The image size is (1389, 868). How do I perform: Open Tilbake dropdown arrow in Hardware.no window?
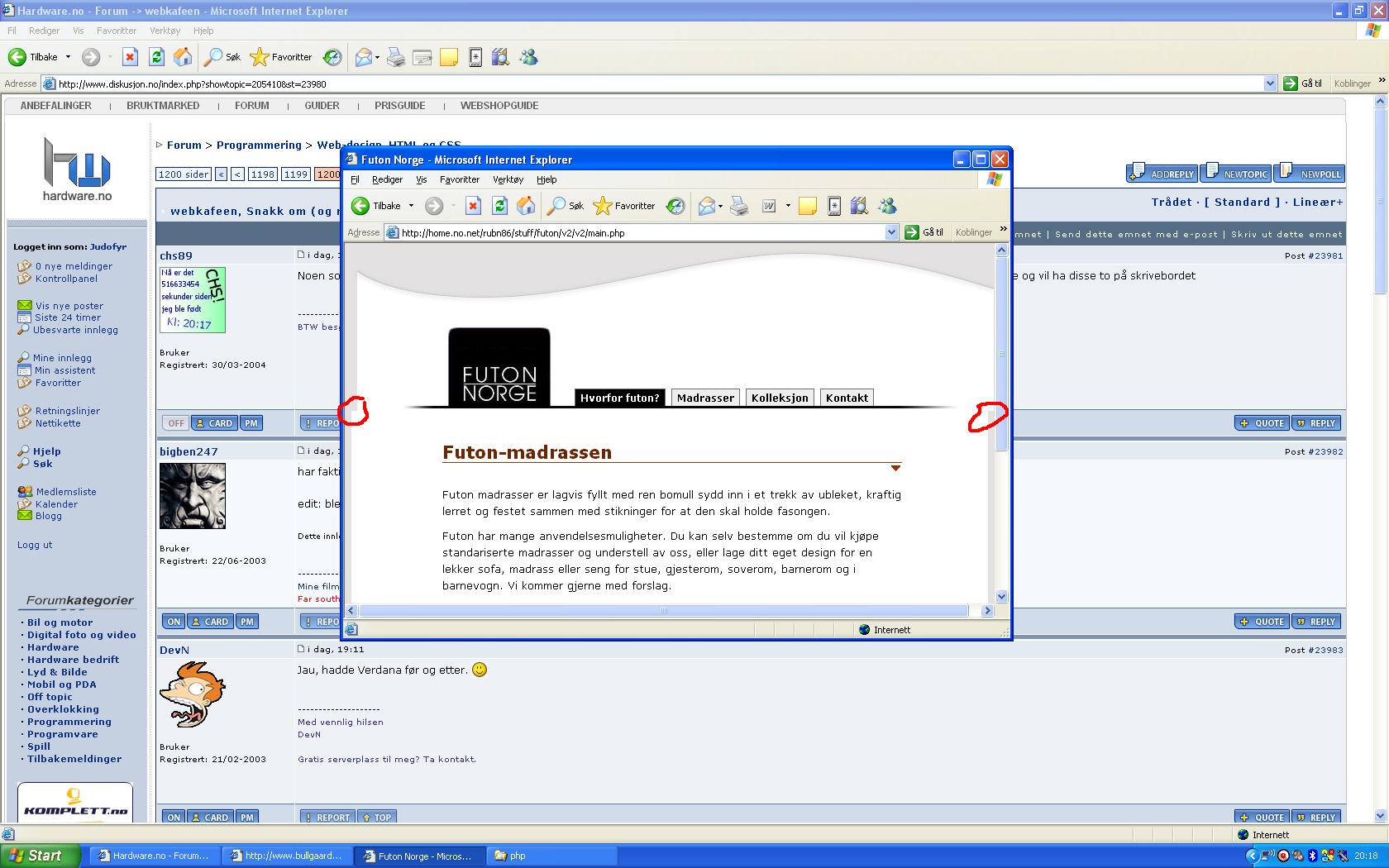pos(68,57)
